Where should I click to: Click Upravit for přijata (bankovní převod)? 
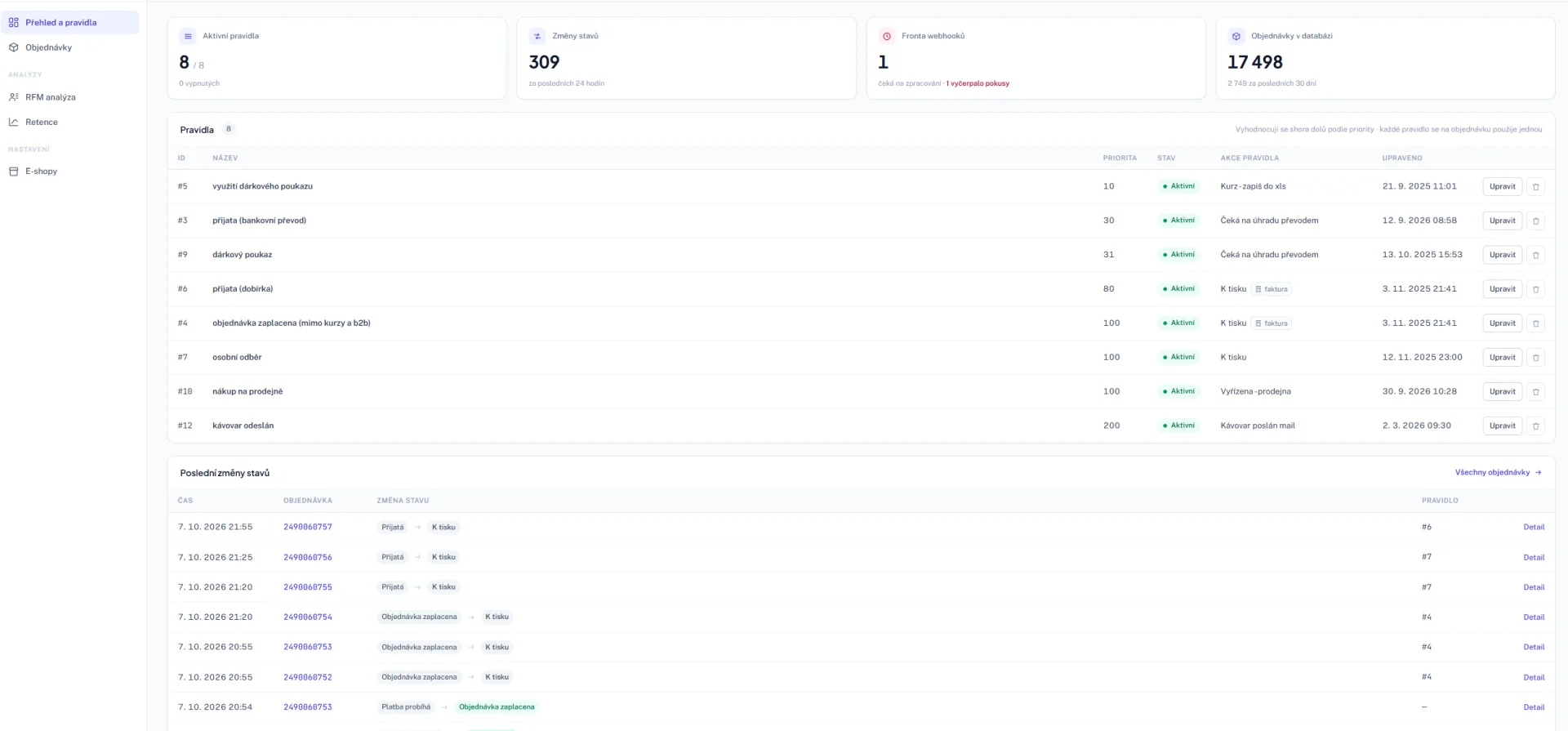pos(1502,221)
